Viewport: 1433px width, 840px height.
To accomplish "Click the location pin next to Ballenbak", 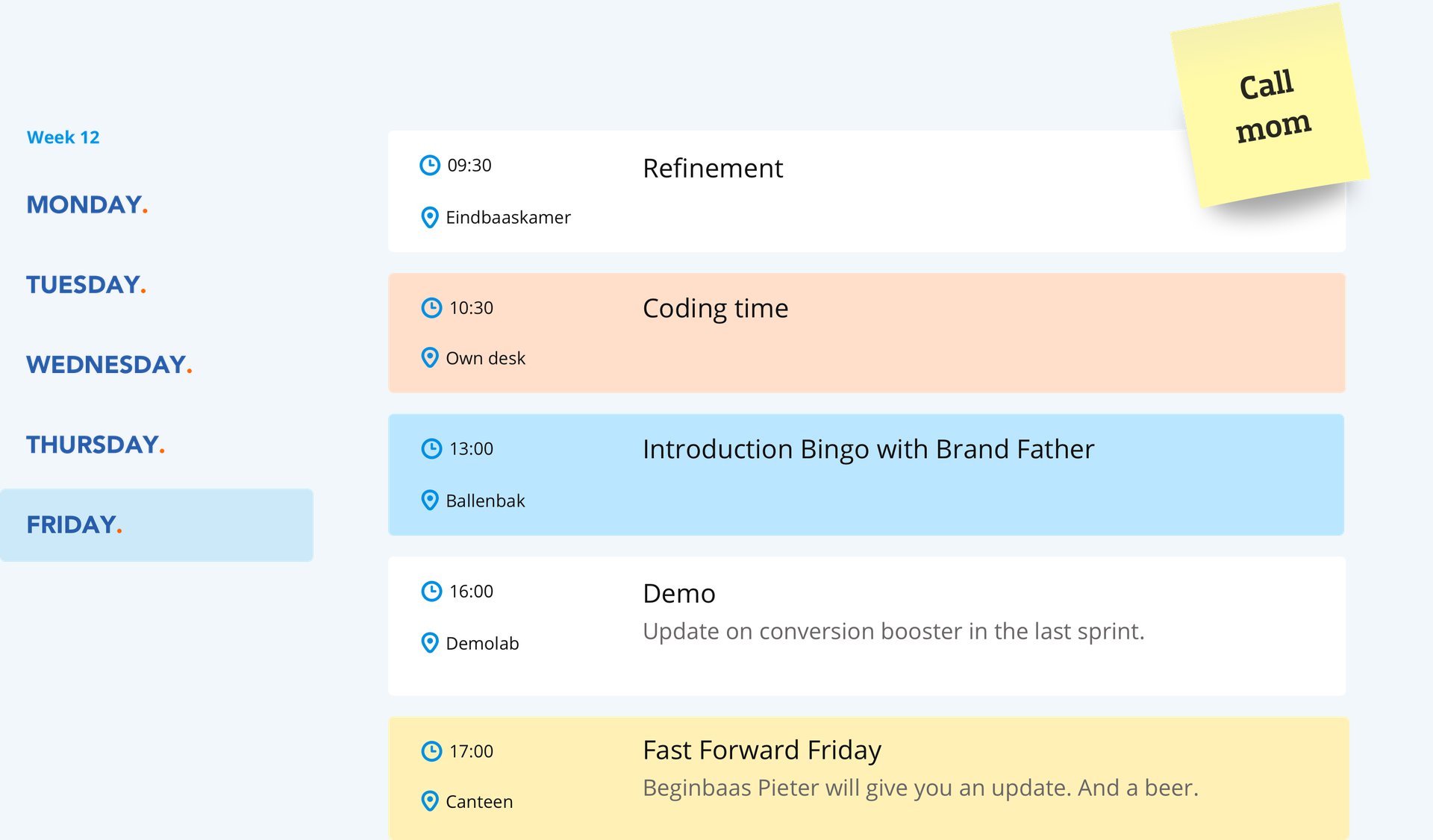I will (430, 500).
